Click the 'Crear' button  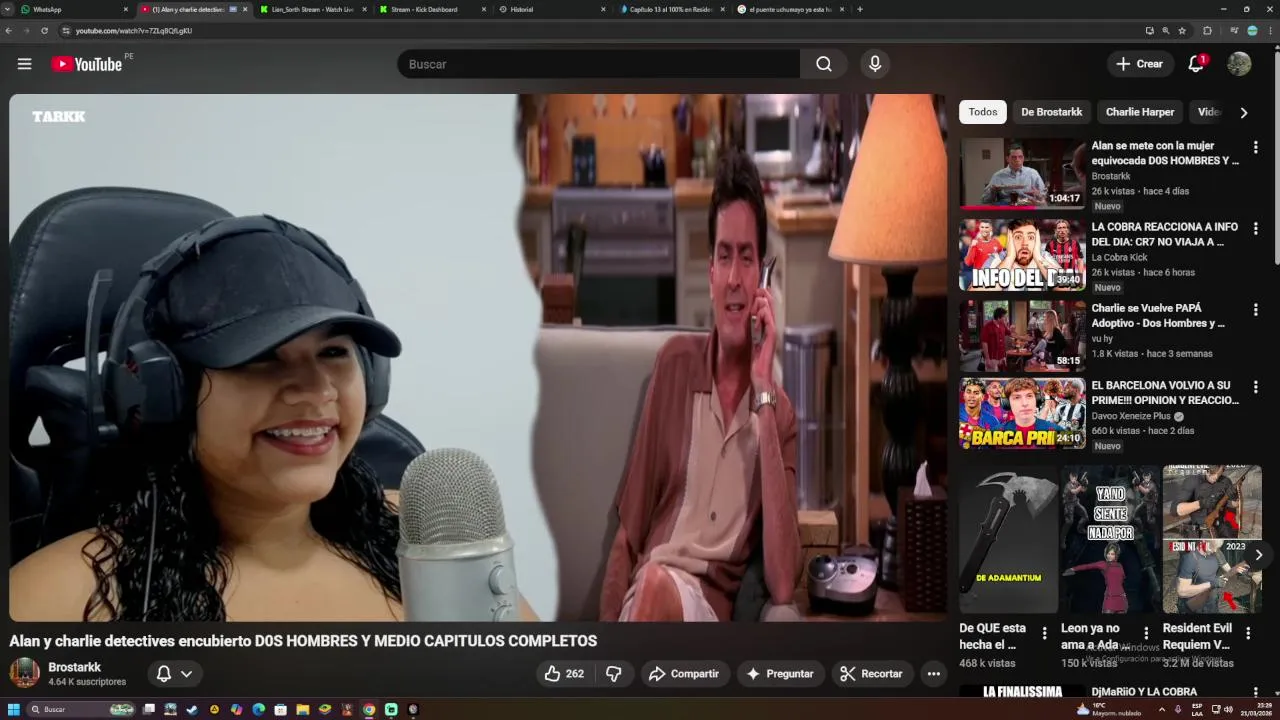pyautogui.click(x=1140, y=64)
